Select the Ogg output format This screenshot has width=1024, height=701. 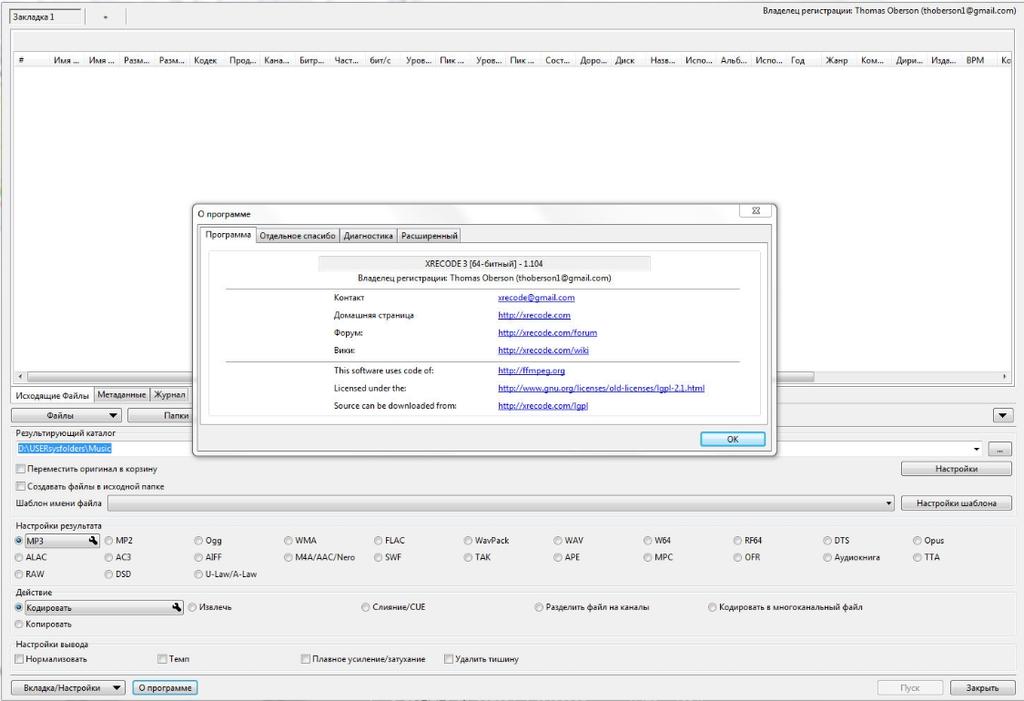coord(208,541)
